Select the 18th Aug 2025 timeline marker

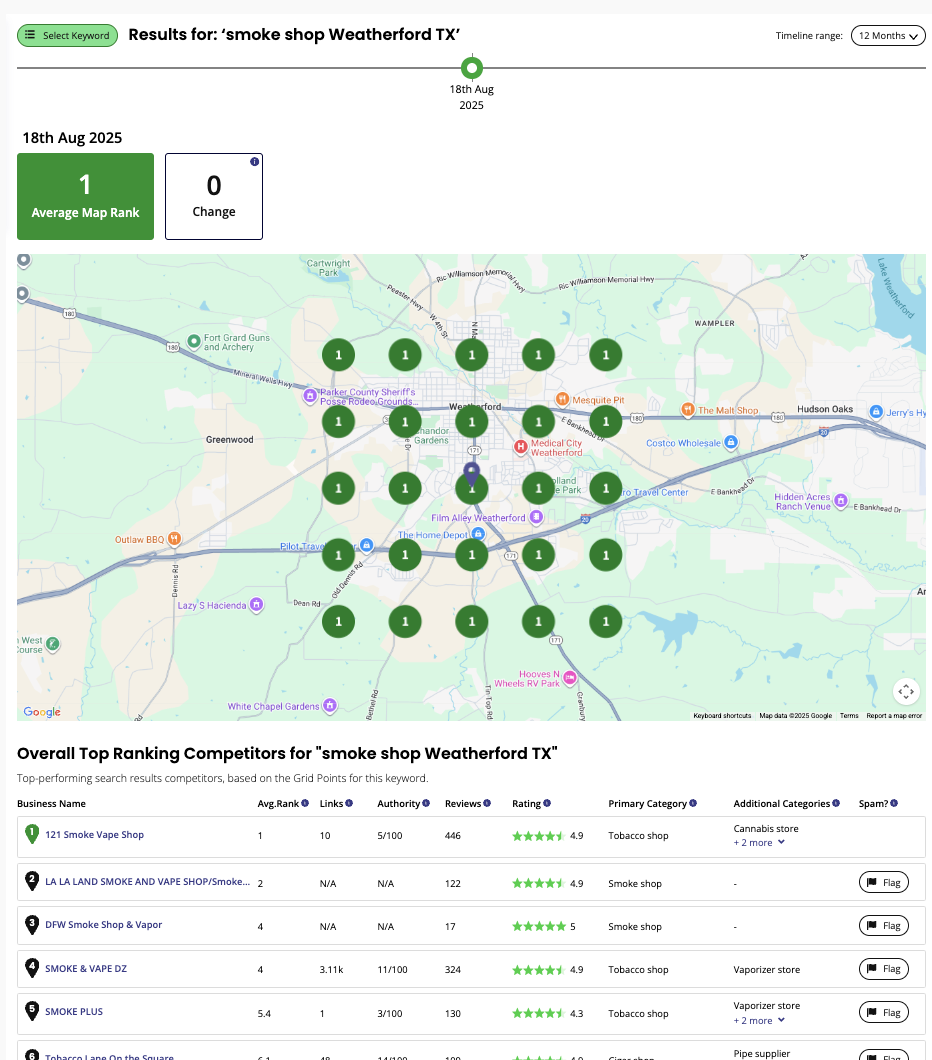click(472, 68)
